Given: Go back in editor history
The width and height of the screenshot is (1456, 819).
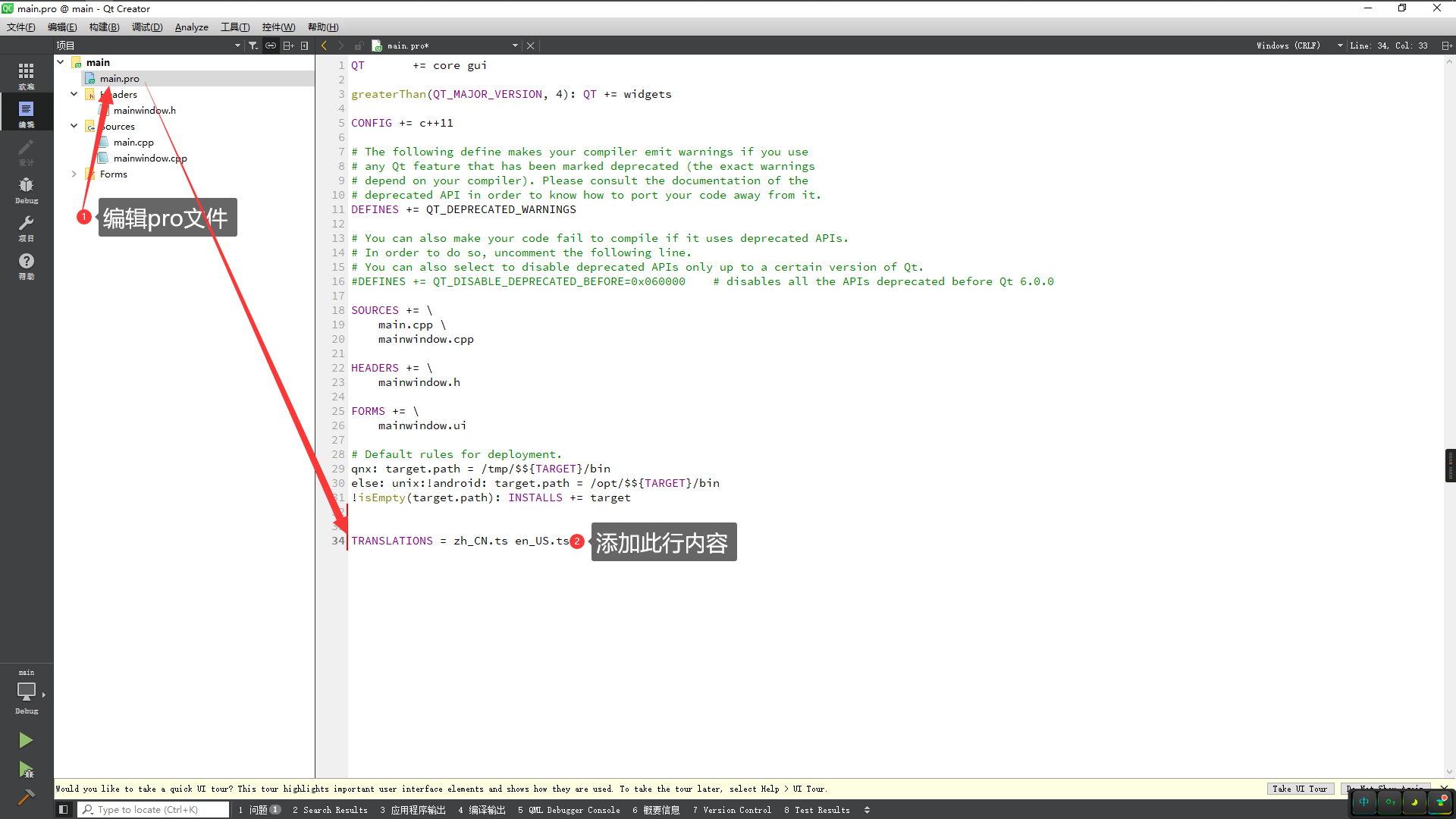Looking at the screenshot, I should pos(325,45).
